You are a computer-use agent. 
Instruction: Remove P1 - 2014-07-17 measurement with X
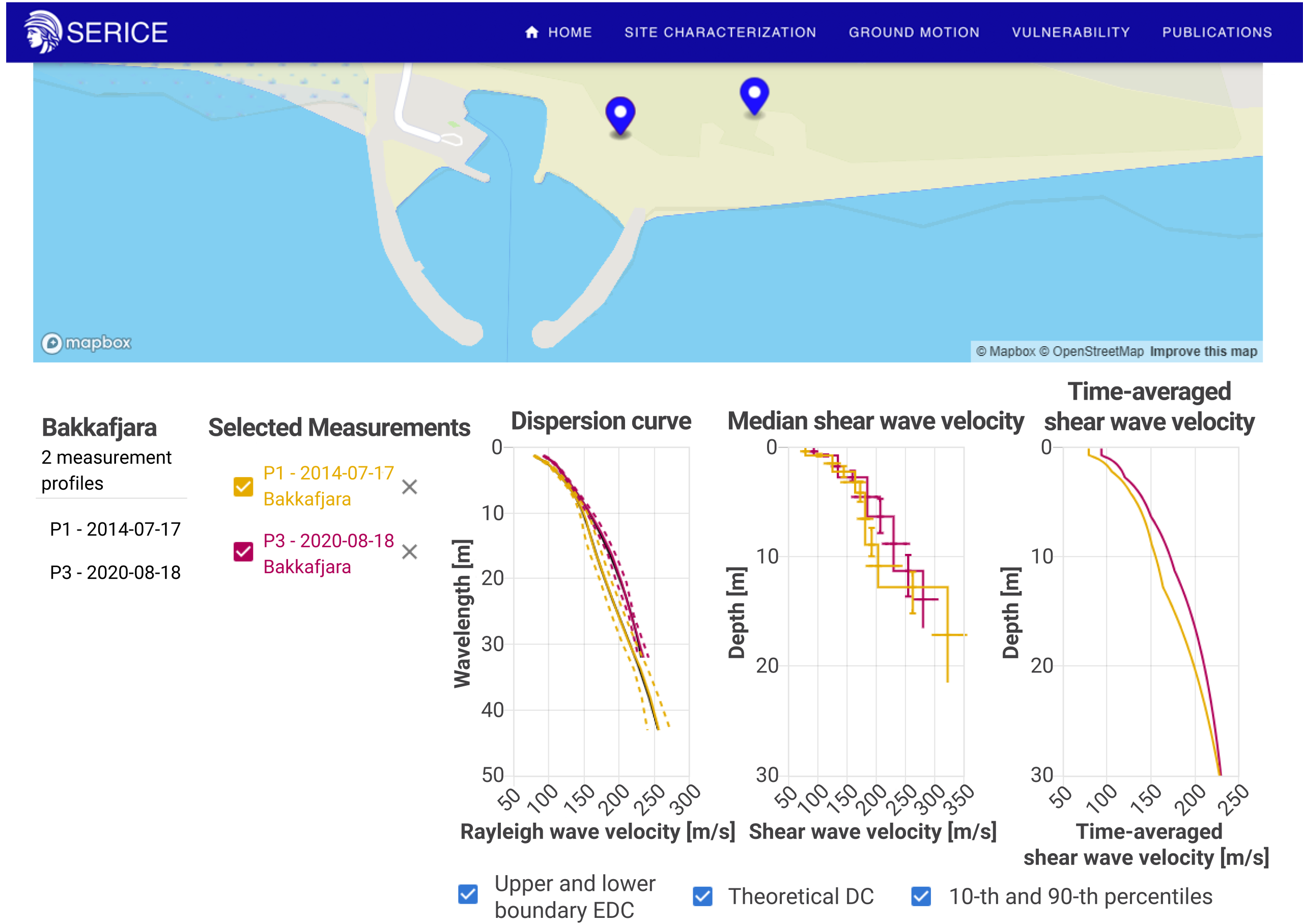[x=410, y=487]
